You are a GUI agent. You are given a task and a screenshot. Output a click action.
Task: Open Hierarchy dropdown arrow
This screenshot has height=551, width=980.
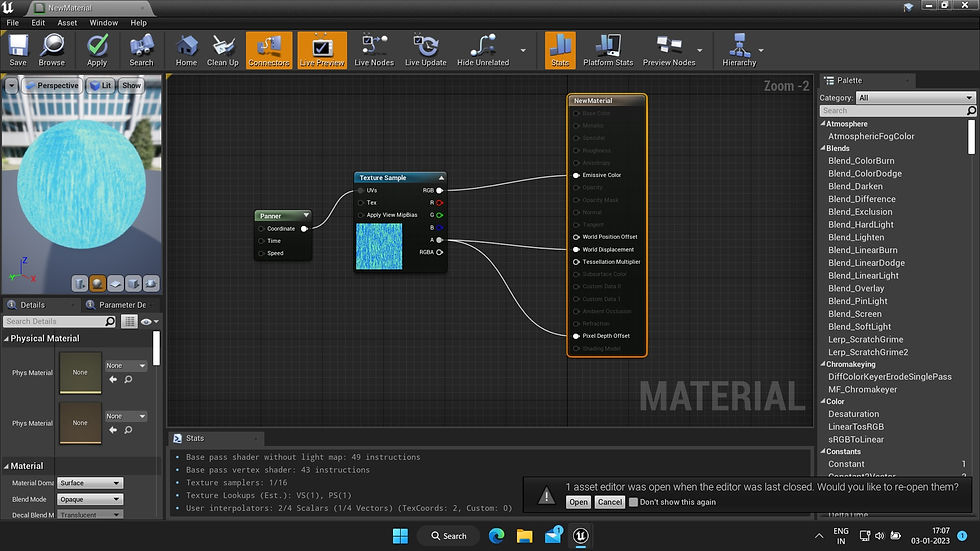(x=761, y=51)
